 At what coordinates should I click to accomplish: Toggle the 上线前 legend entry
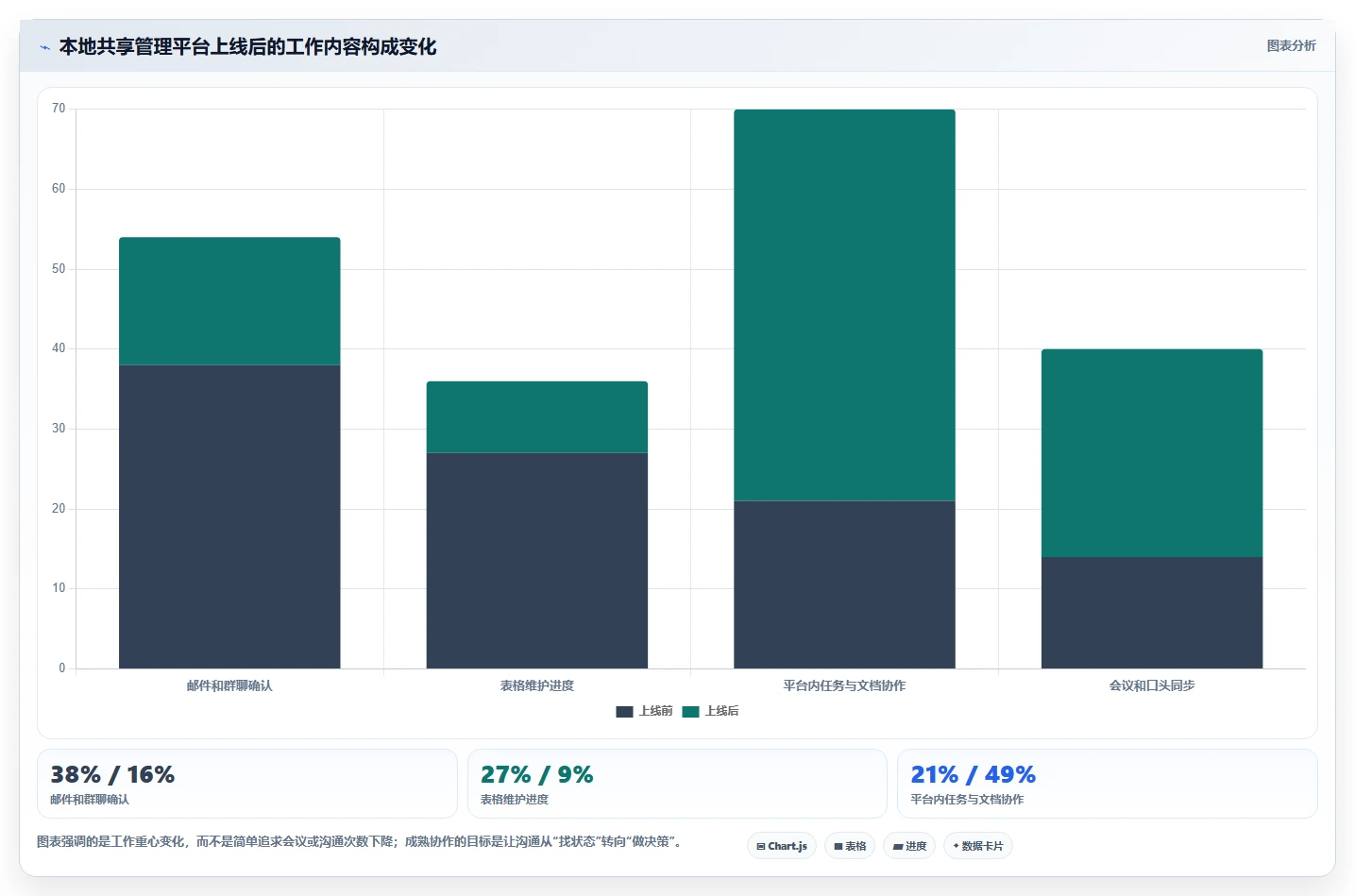click(x=644, y=711)
